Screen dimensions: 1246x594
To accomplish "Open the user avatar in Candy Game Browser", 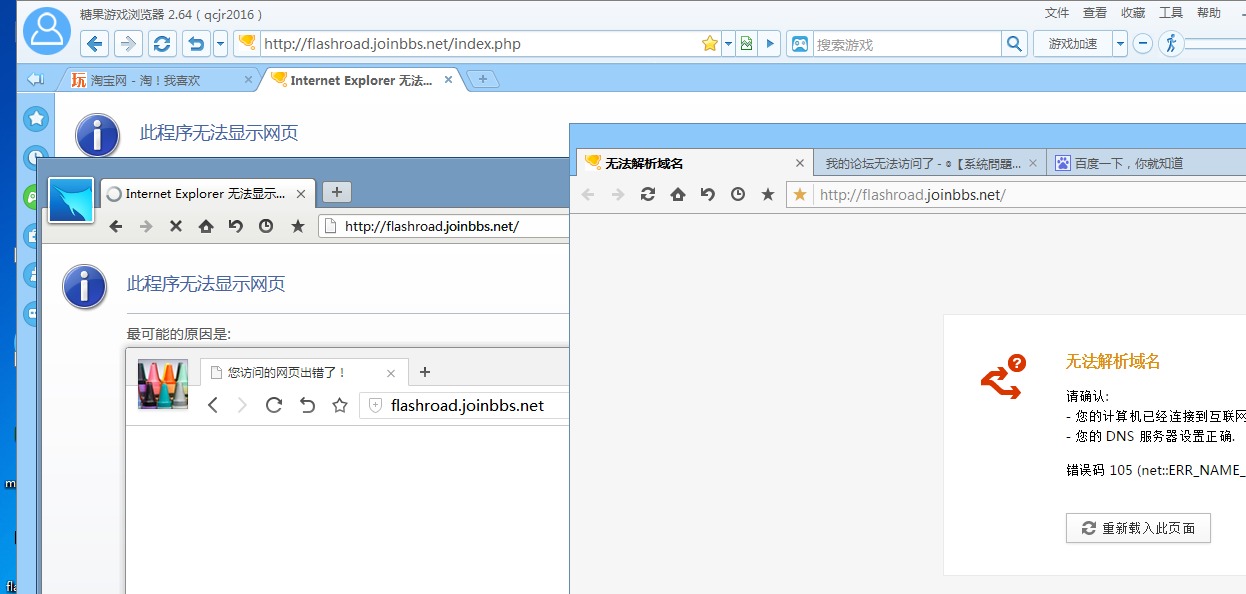I will click(48, 30).
